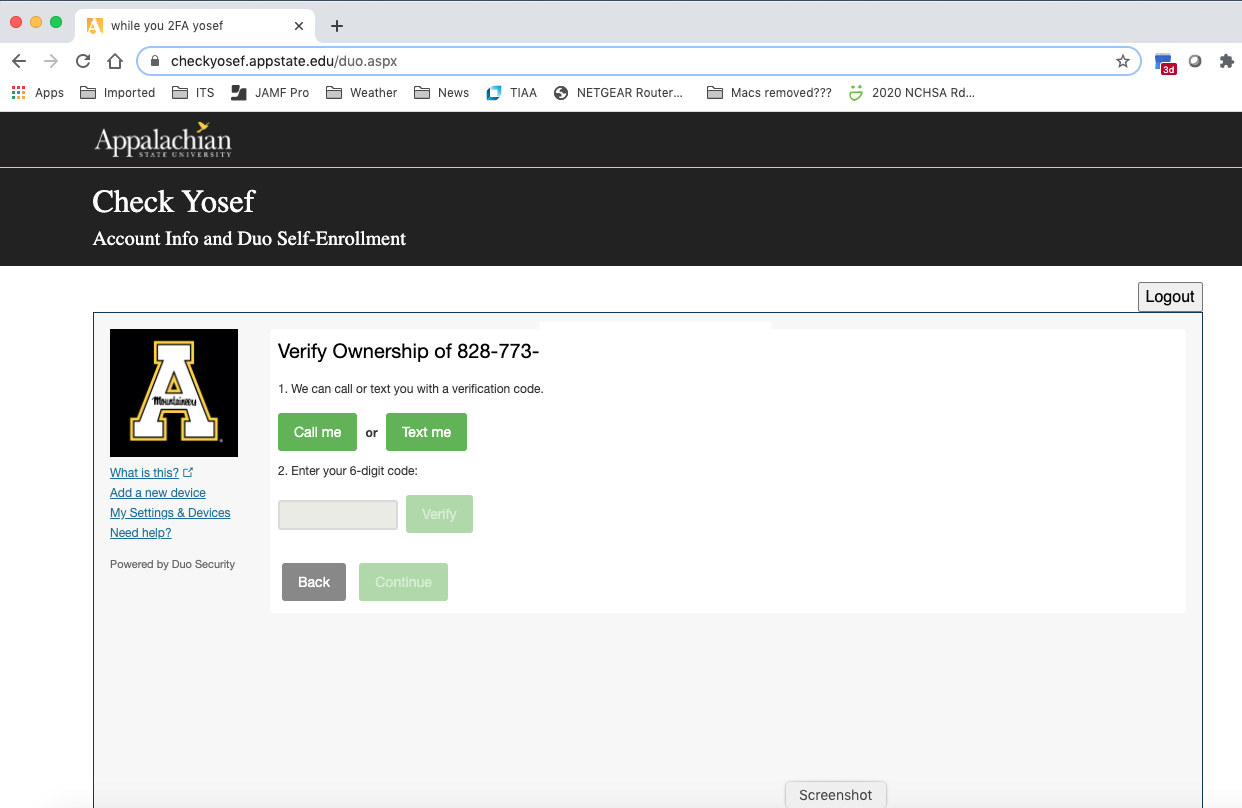Viewport: 1242px width, 808px height.
Task: Open the 'Add a new device' link
Action: coord(158,493)
